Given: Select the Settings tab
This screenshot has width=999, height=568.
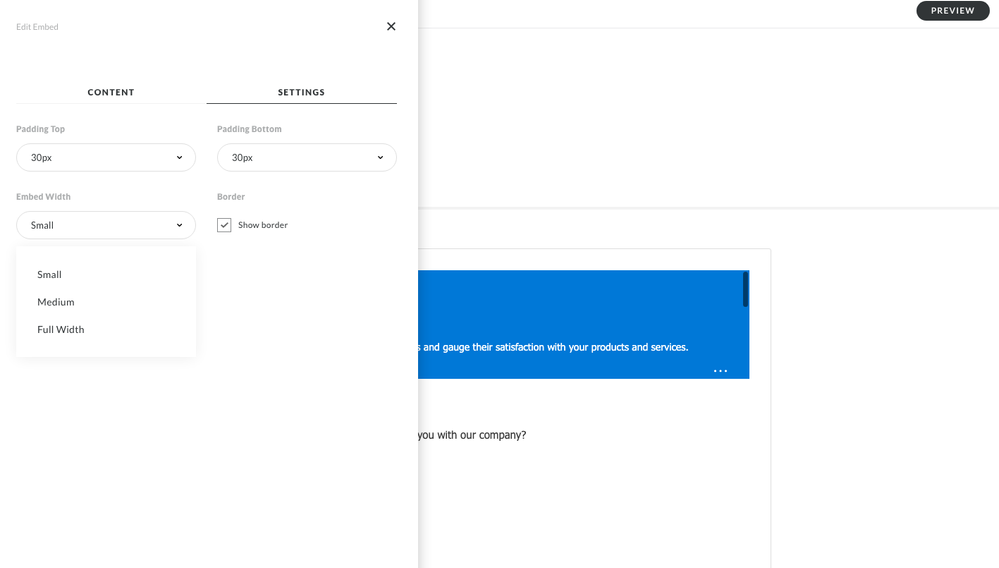Looking at the screenshot, I should click(301, 92).
